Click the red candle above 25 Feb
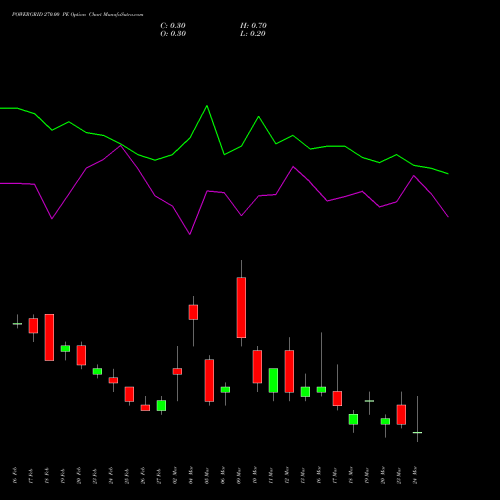This screenshot has height=500, width=500. pyautogui.click(x=129, y=394)
